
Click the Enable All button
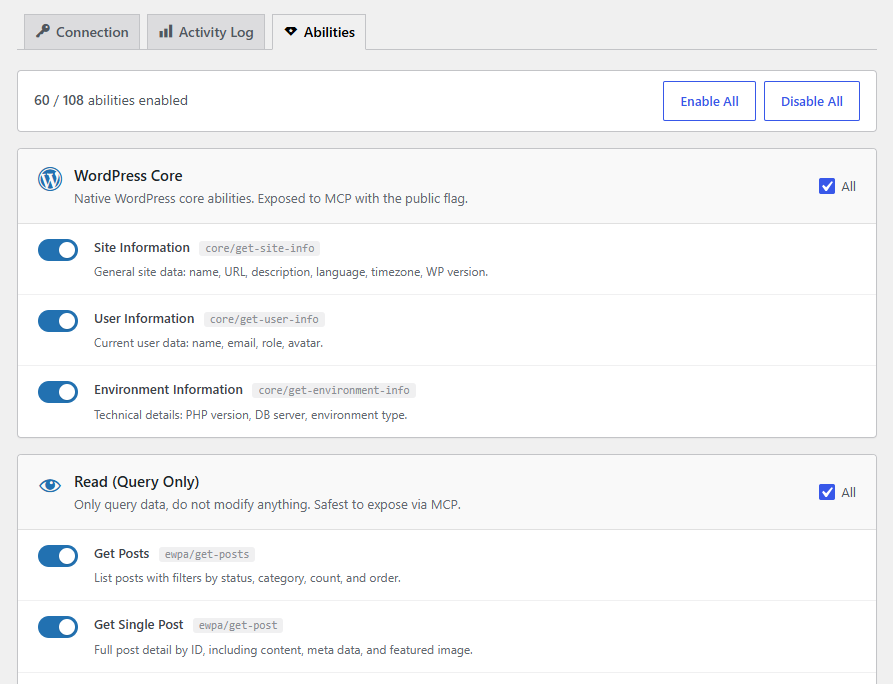(x=709, y=101)
